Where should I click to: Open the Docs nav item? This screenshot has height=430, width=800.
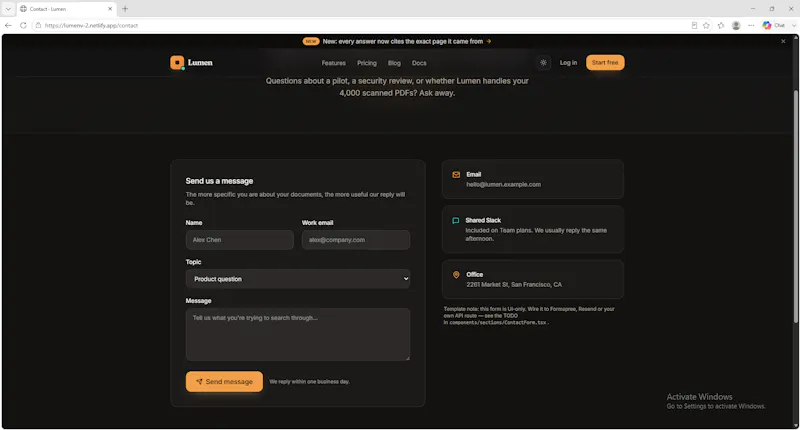[x=419, y=63]
